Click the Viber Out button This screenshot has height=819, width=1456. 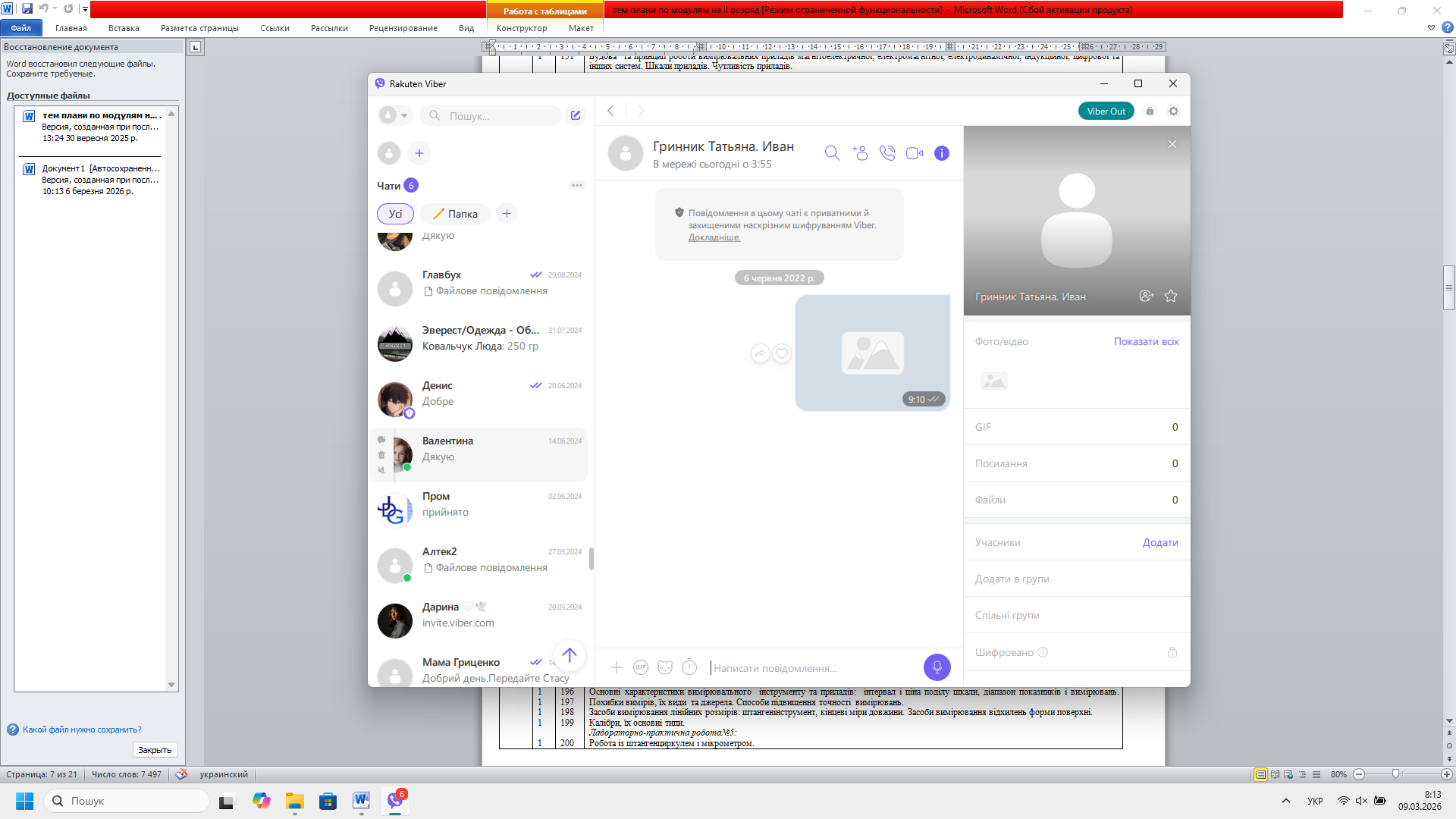click(1106, 111)
